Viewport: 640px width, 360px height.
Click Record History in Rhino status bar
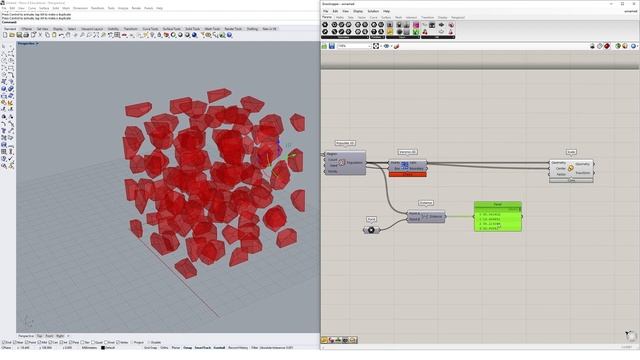[x=238, y=348]
